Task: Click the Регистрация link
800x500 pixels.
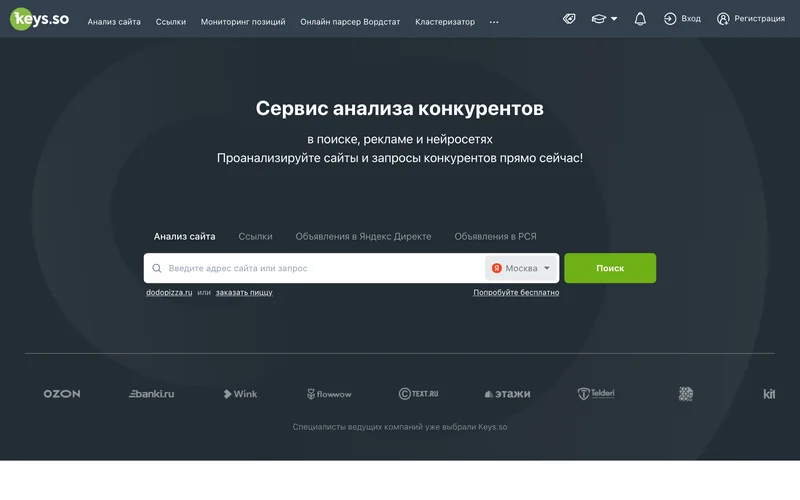Action: pyautogui.click(x=751, y=19)
